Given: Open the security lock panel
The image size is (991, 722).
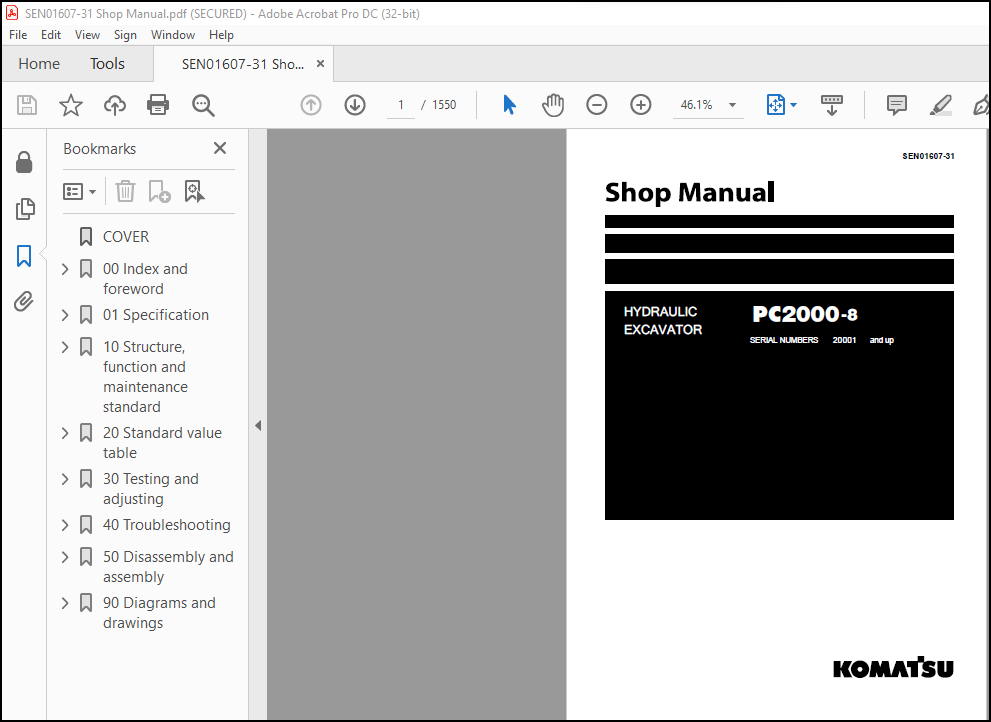Looking at the screenshot, I should [x=24, y=162].
